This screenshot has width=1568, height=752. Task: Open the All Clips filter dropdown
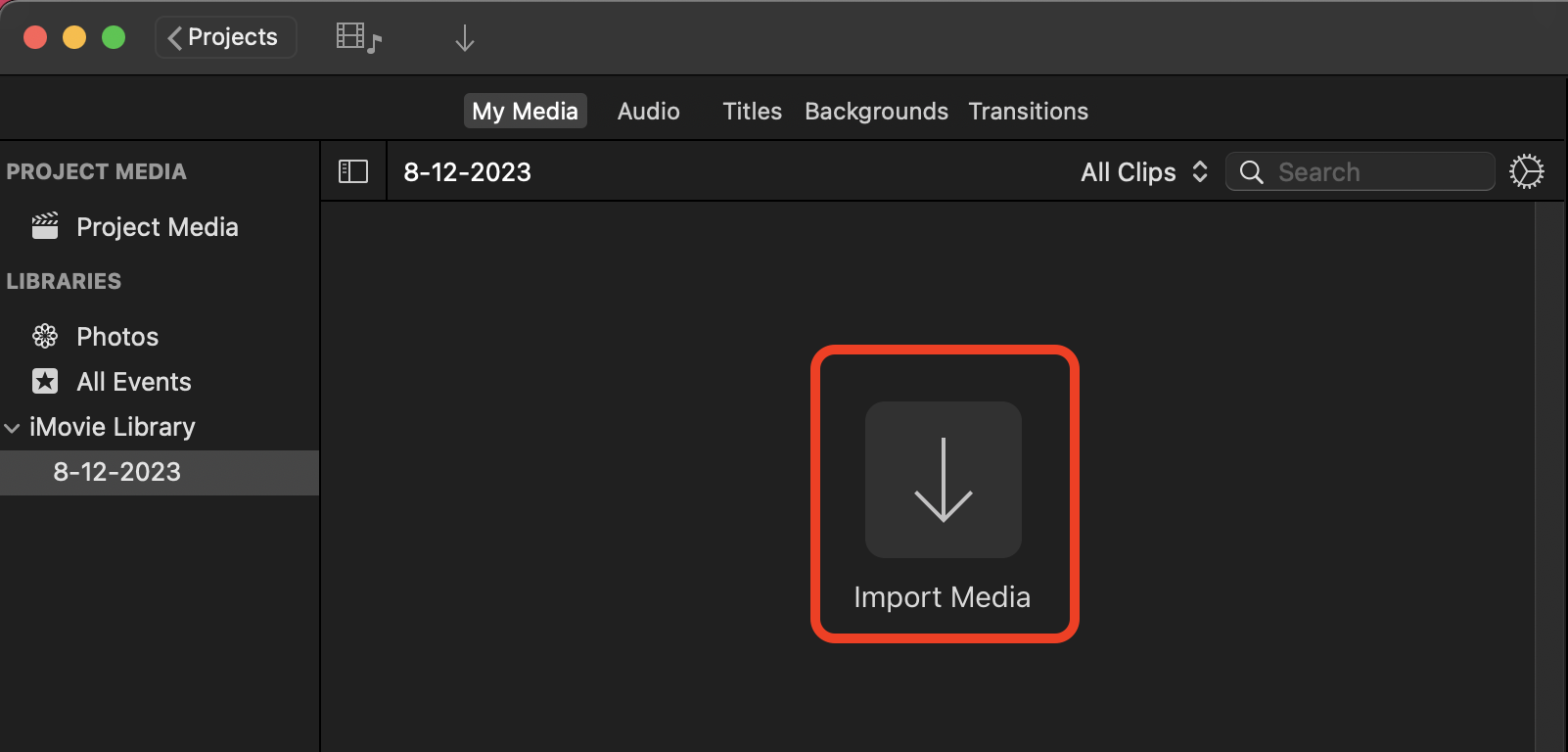[1143, 172]
